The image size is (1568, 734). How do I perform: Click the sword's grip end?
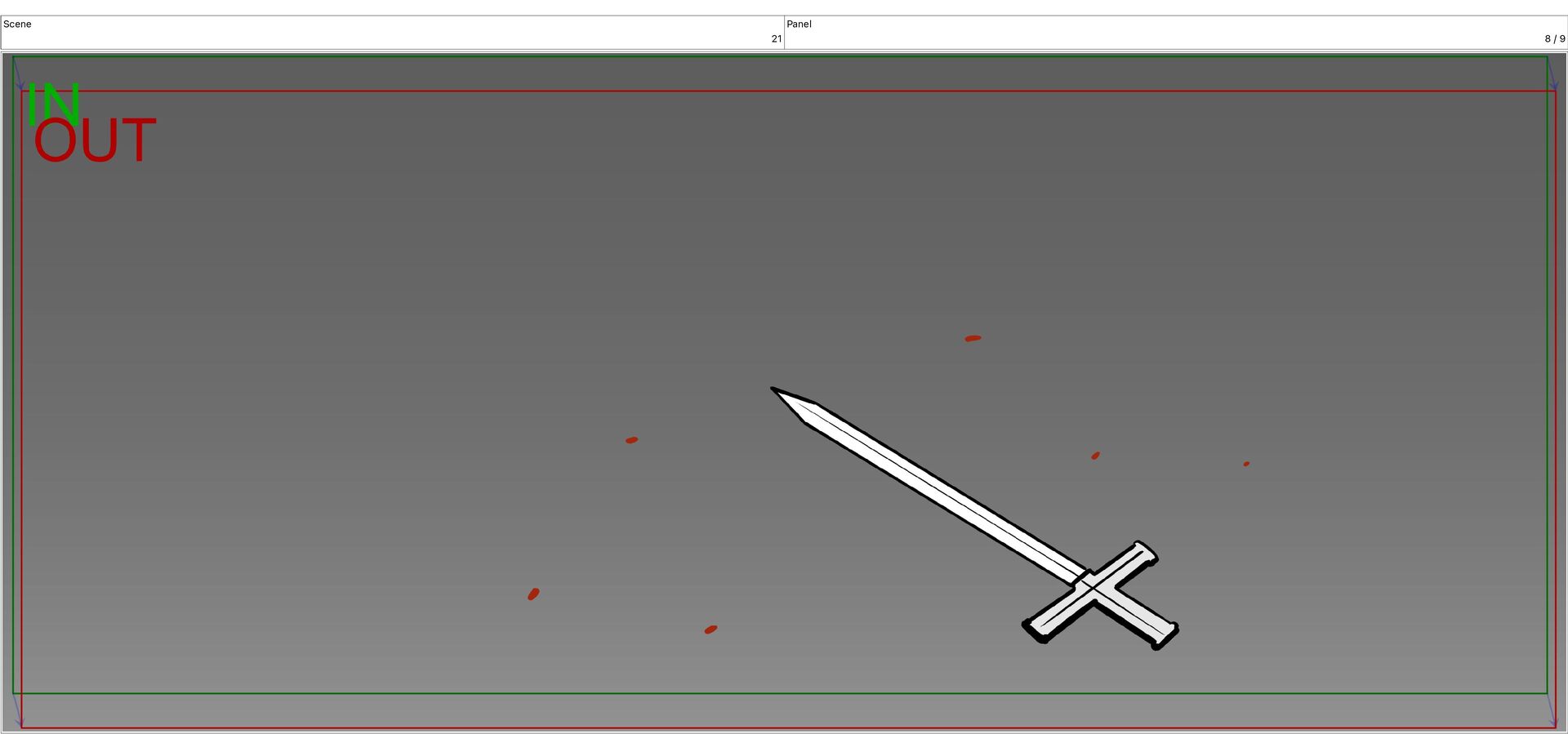(1166, 635)
